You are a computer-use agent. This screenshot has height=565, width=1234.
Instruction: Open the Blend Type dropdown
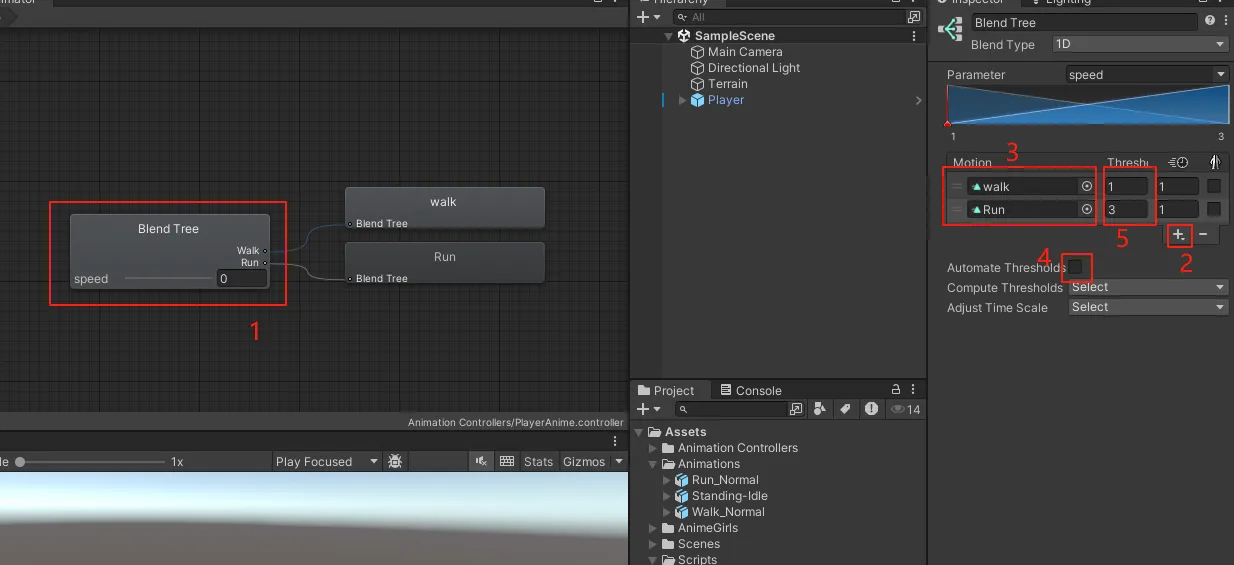1139,45
